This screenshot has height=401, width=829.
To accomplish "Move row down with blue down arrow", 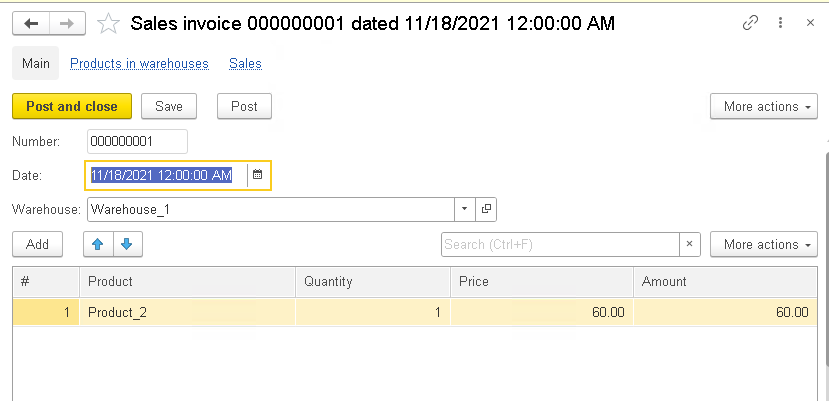I will [127, 244].
